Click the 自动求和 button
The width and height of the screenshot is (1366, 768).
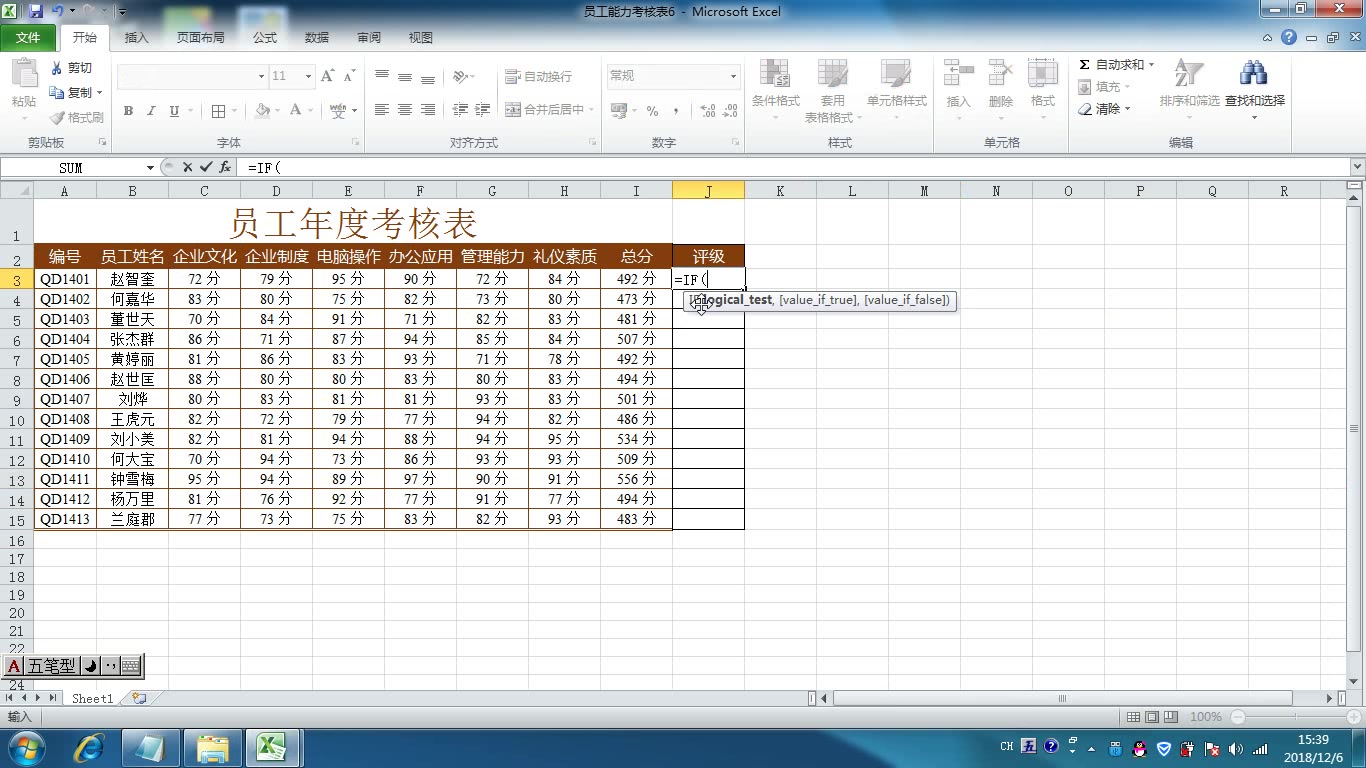1116,64
